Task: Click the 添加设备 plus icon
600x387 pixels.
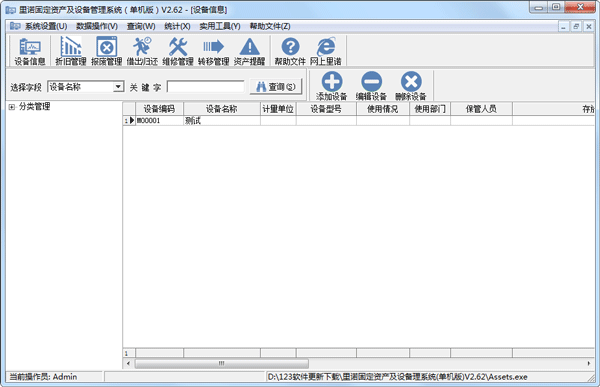Action: 331,86
